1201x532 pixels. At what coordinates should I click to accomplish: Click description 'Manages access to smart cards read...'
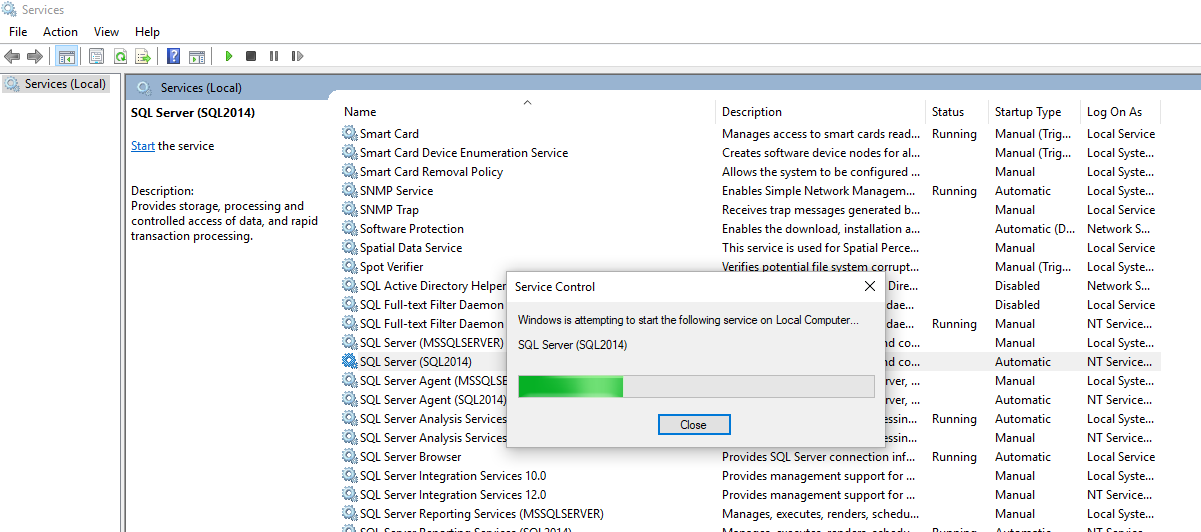coord(821,134)
